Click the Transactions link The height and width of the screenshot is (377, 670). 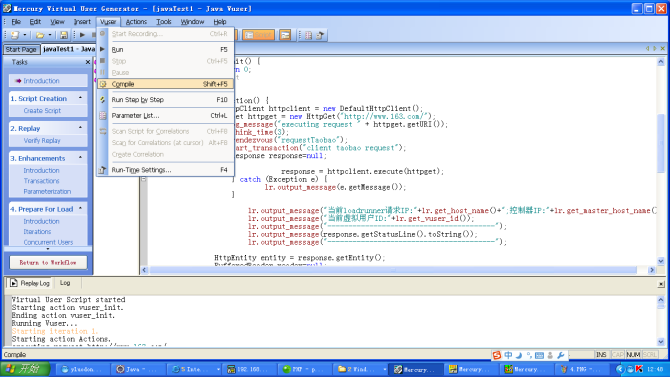[41, 181]
